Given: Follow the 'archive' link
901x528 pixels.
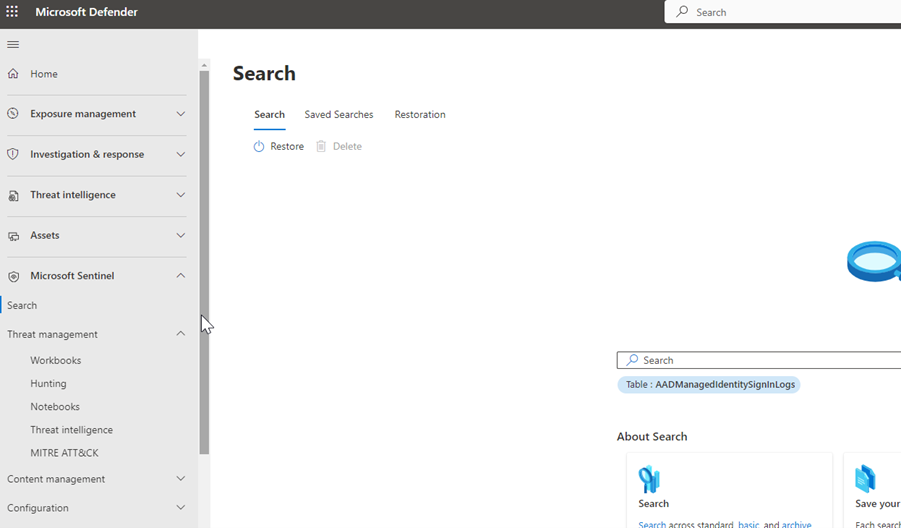Looking at the screenshot, I should [x=796, y=524].
